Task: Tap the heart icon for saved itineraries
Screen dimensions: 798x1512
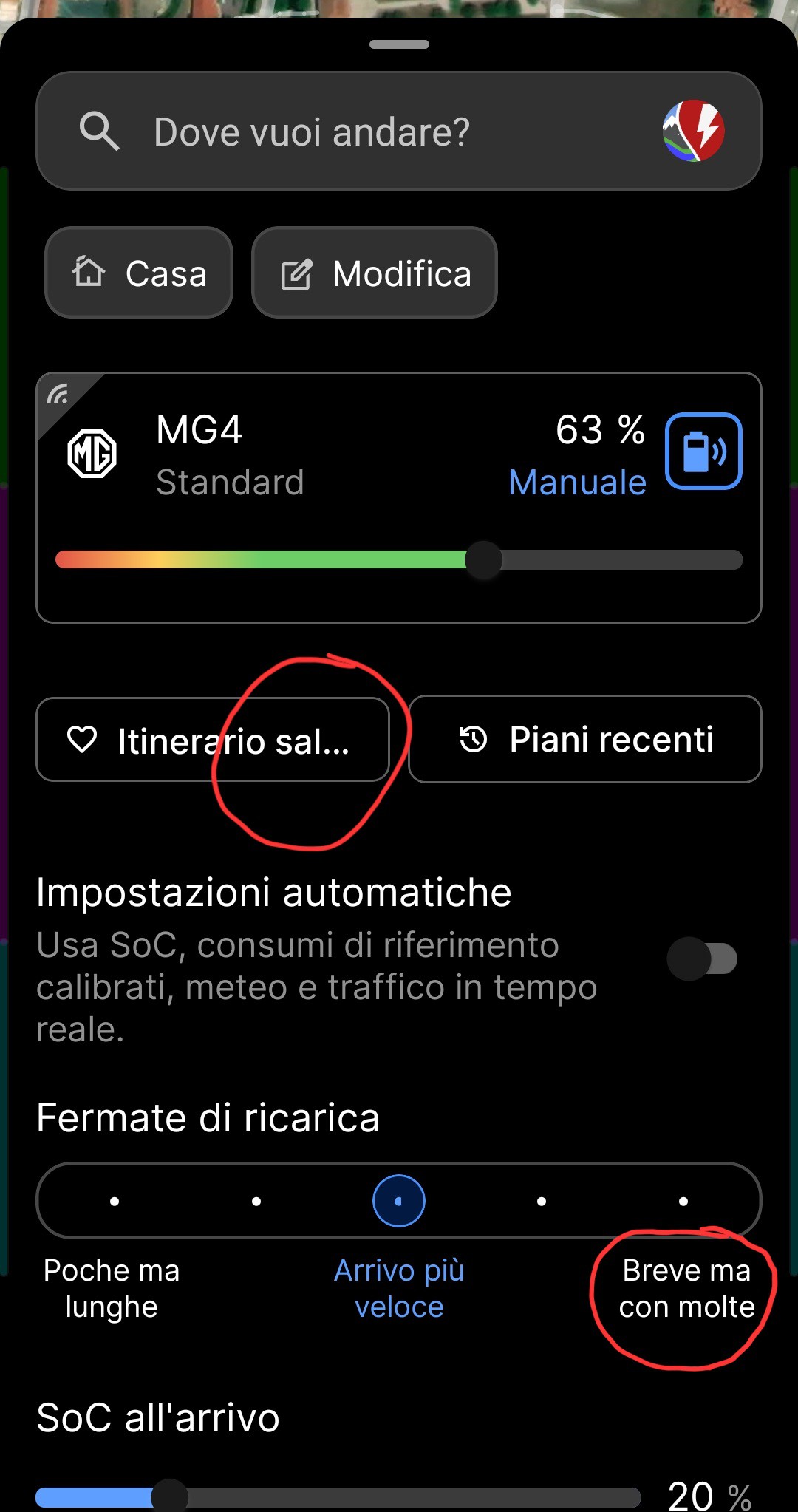Action: (82, 739)
